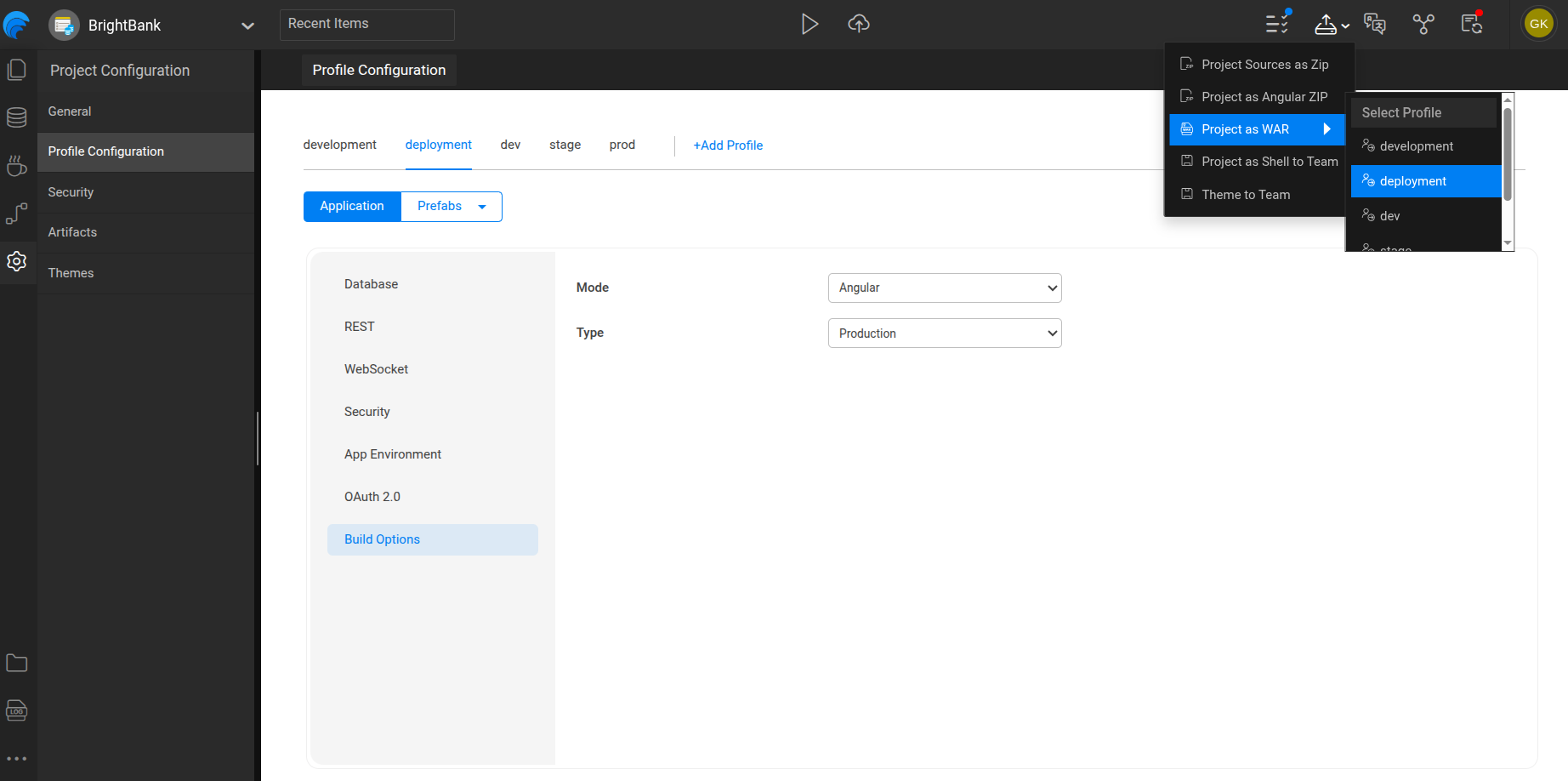
Task: Click the settings gear in the sidebar
Action: pyautogui.click(x=17, y=261)
